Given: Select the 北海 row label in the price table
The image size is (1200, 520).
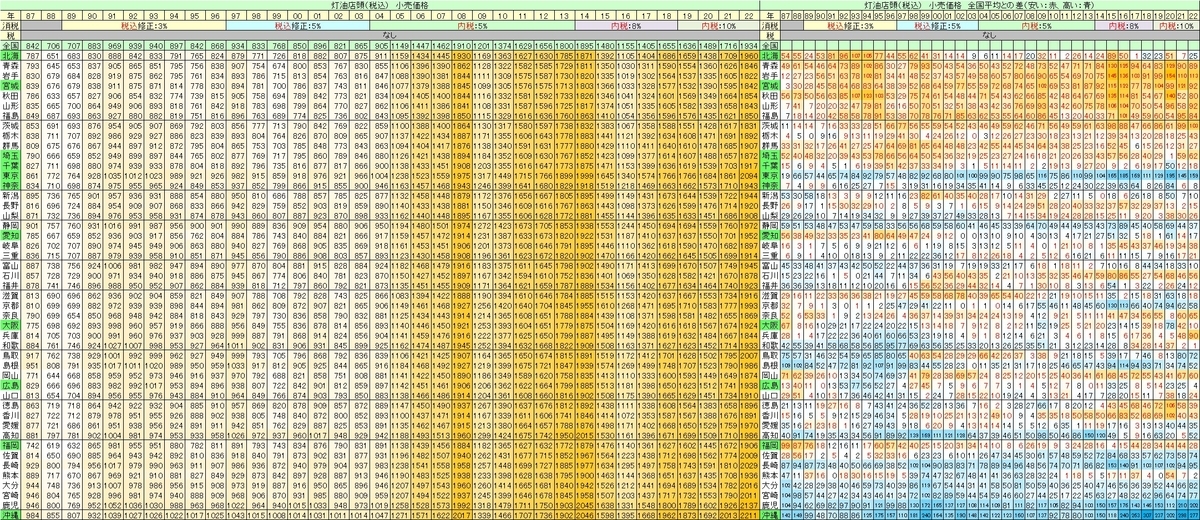Looking at the screenshot, I should click(10, 55).
